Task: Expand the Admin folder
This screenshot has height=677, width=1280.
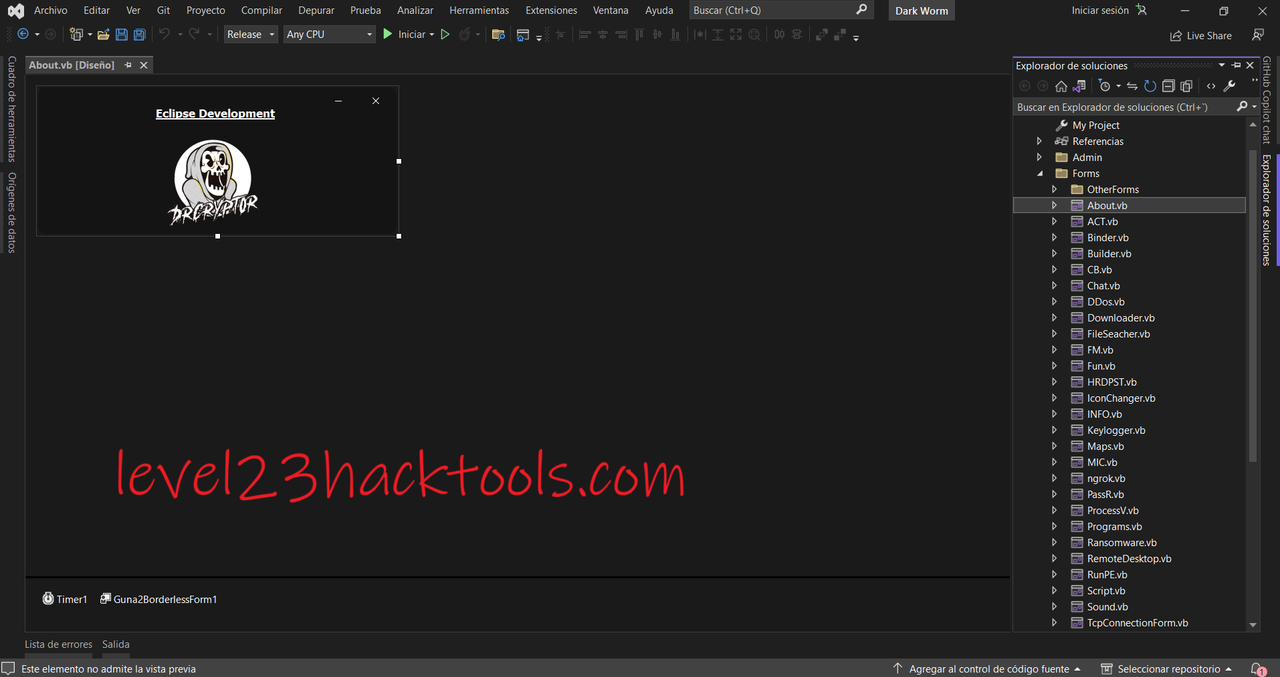Action: tap(1039, 157)
